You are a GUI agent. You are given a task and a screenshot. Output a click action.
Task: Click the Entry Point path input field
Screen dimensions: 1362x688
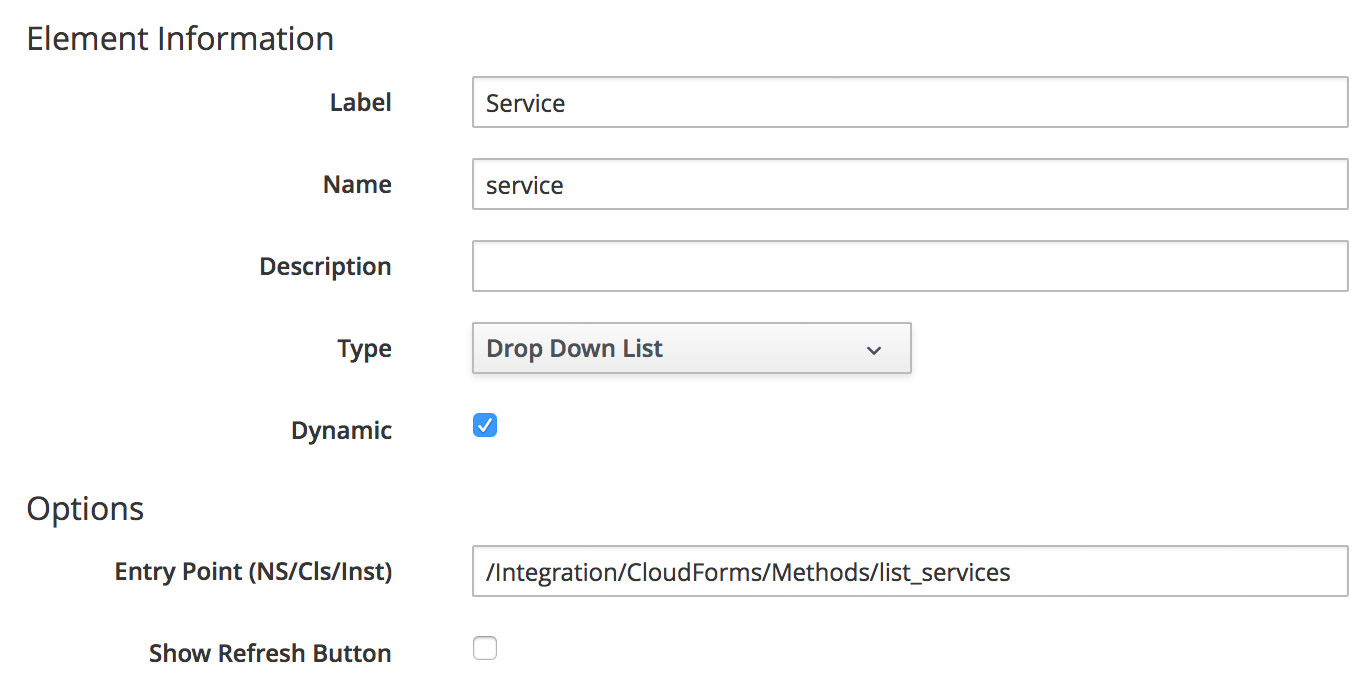tap(909, 572)
